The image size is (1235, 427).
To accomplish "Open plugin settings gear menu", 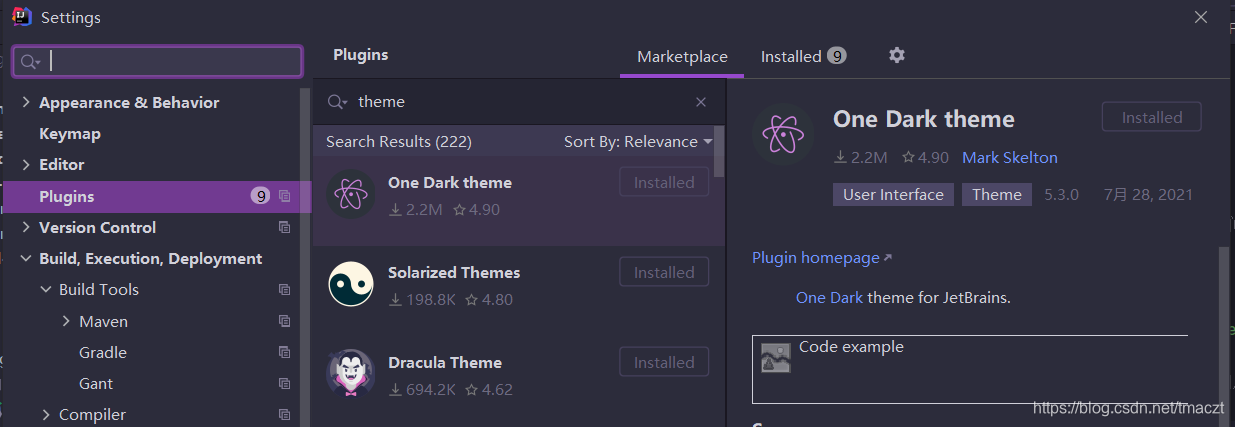I will 897,55.
